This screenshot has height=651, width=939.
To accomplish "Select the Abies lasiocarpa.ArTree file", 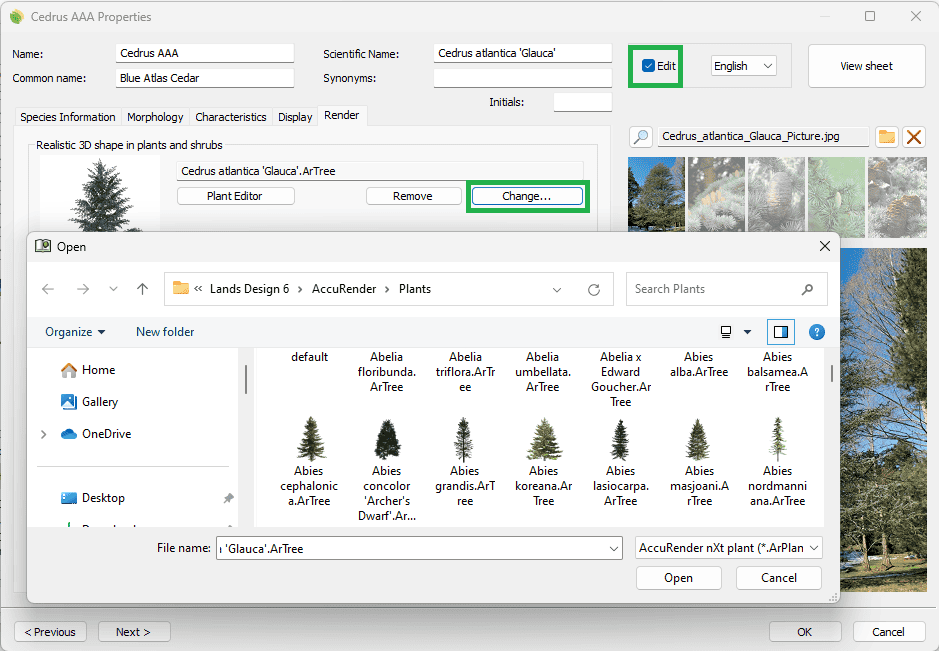I will (x=620, y=462).
